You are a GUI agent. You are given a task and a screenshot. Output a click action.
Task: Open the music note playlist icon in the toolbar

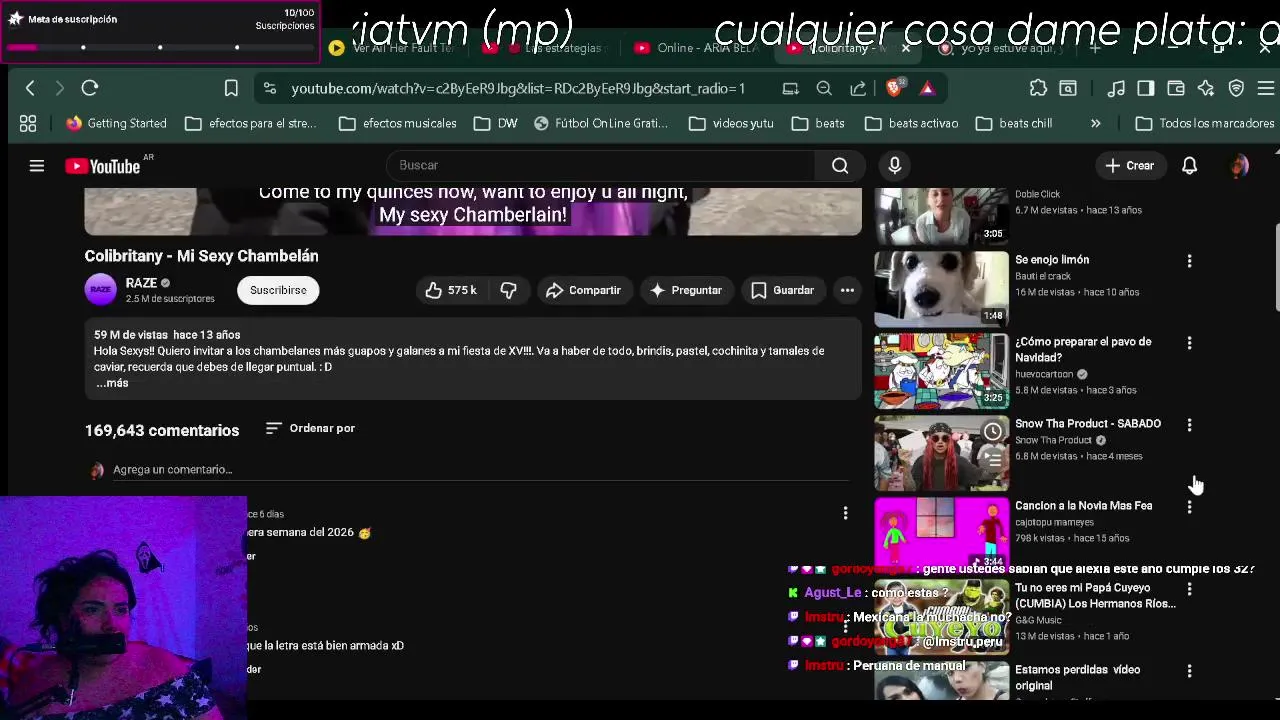1116,88
